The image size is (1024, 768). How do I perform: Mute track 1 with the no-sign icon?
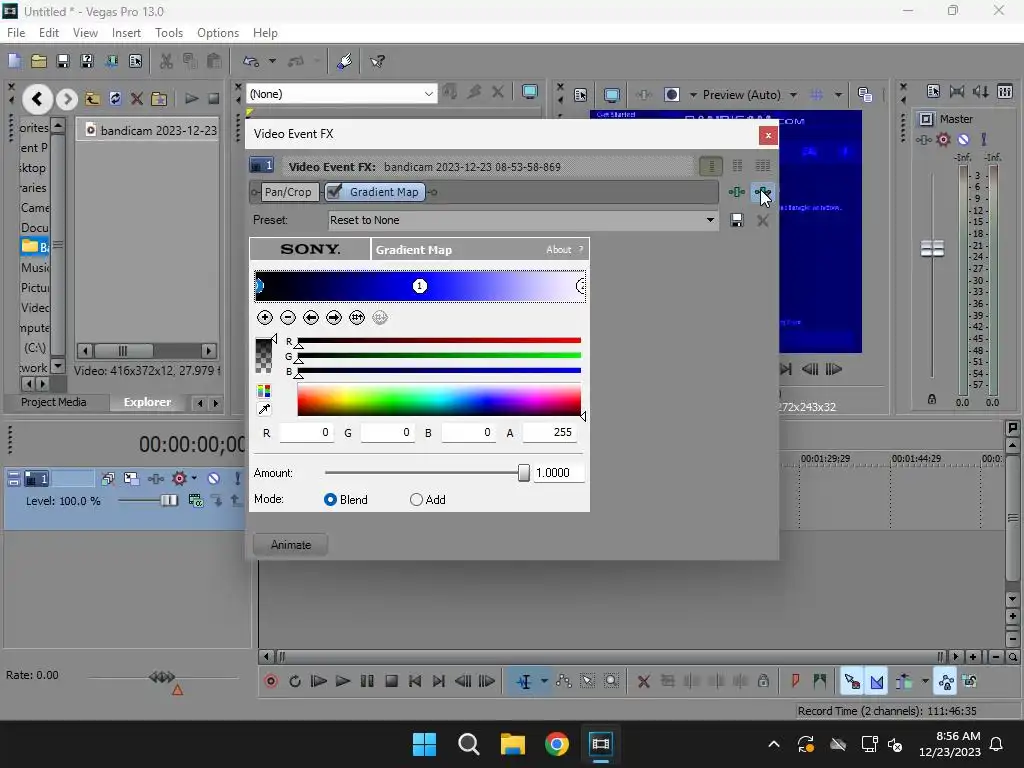pyautogui.click(x=214, y=478)
